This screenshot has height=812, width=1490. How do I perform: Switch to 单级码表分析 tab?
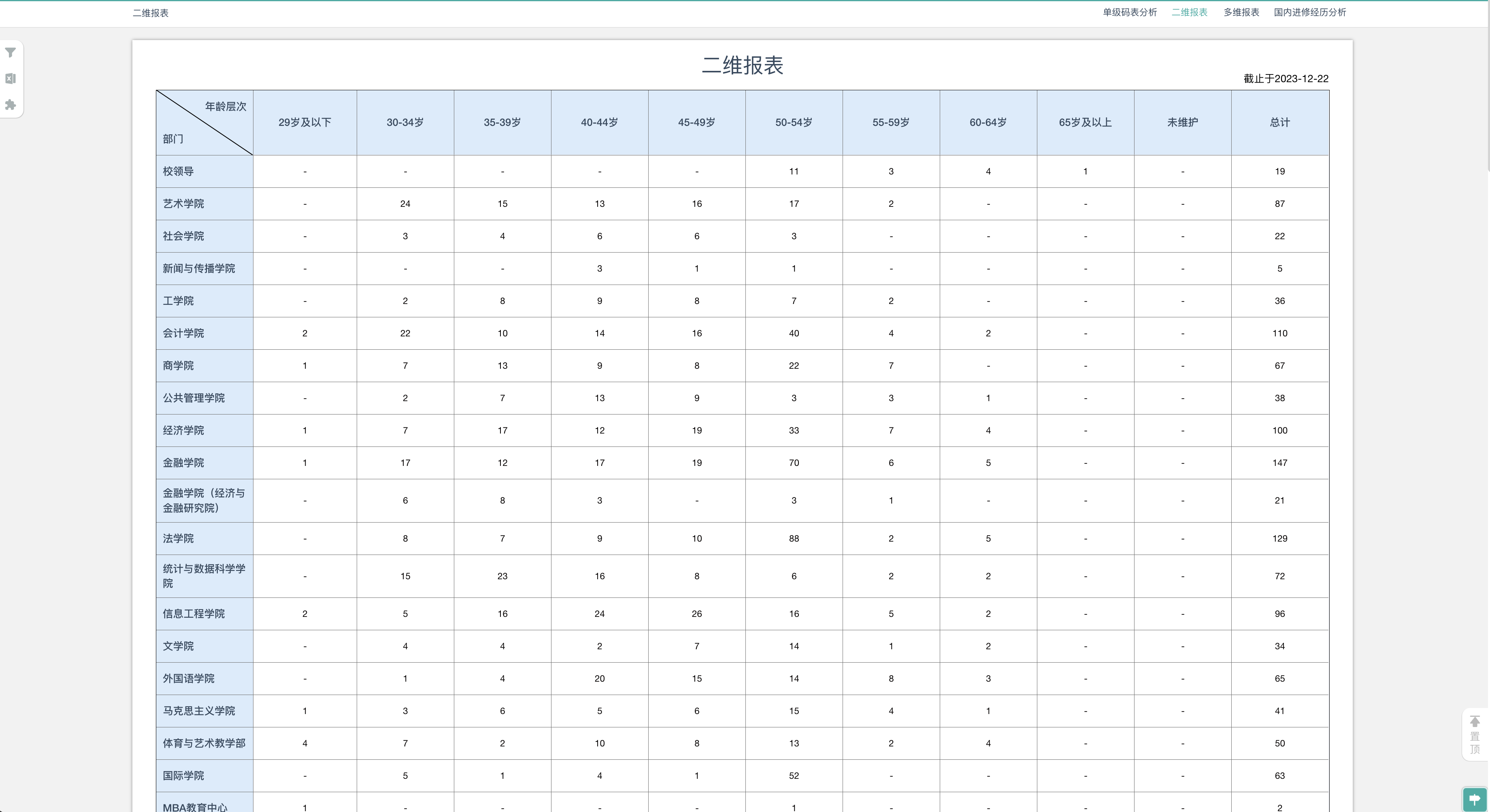[x=1130, y=12]
